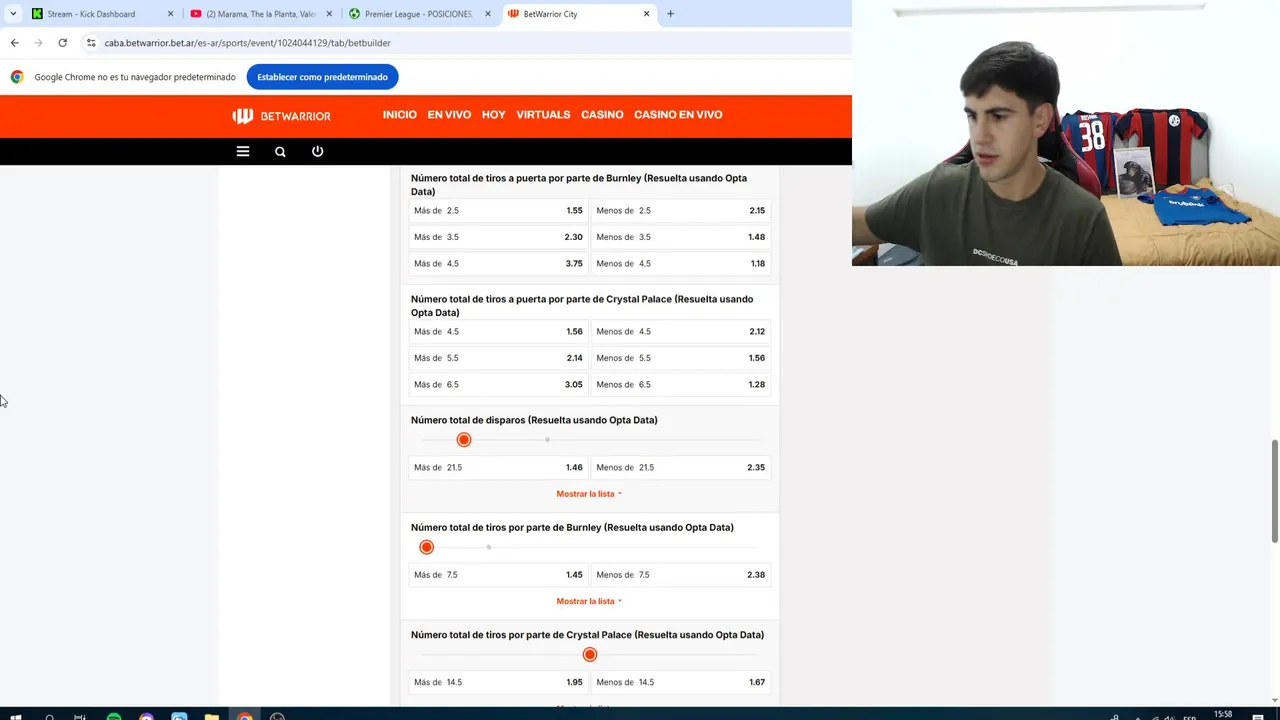Open the INICIO menu item
The height and width of the screenshot is (720, 1280).
coord(399,115)
